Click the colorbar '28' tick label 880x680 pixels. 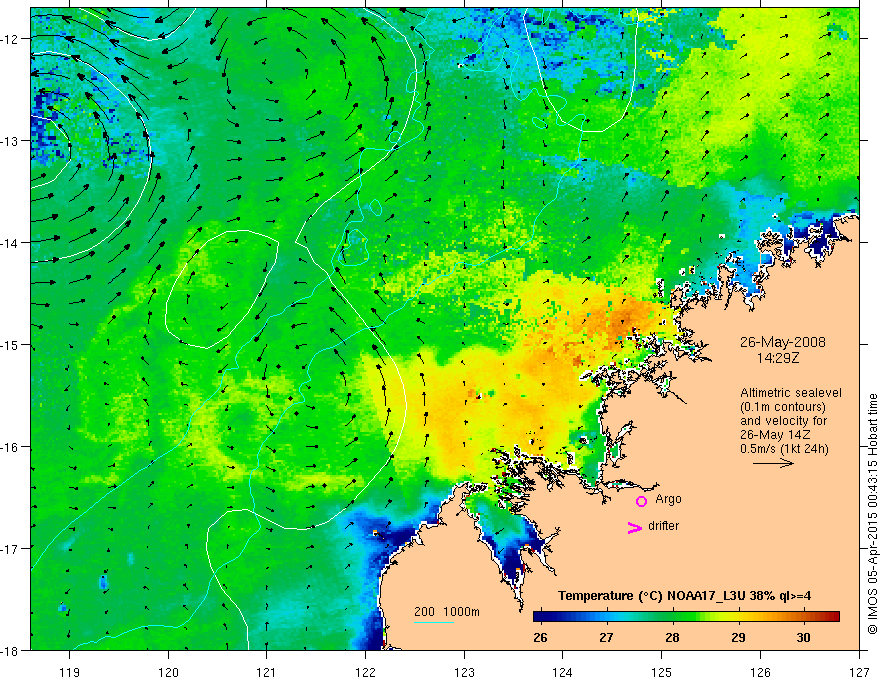[672, 637]
